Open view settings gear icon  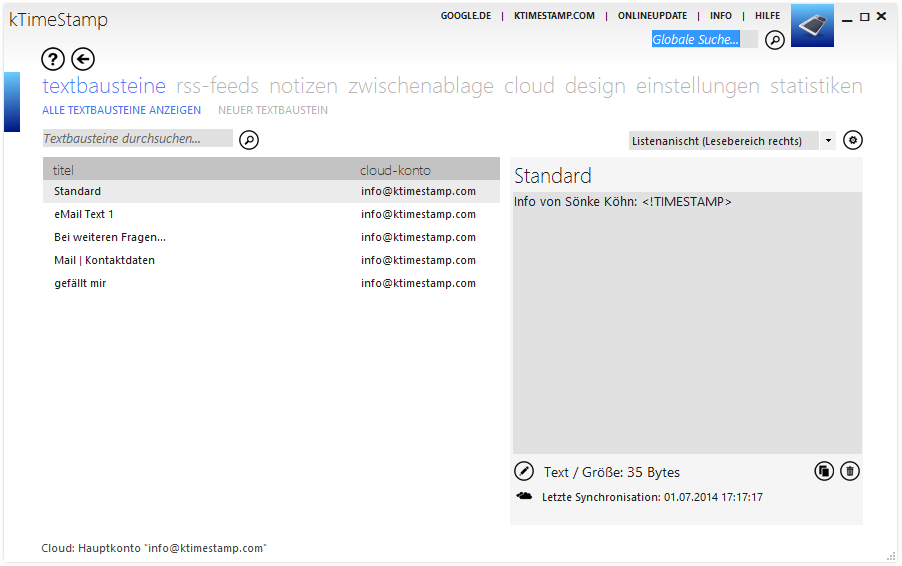853,140
